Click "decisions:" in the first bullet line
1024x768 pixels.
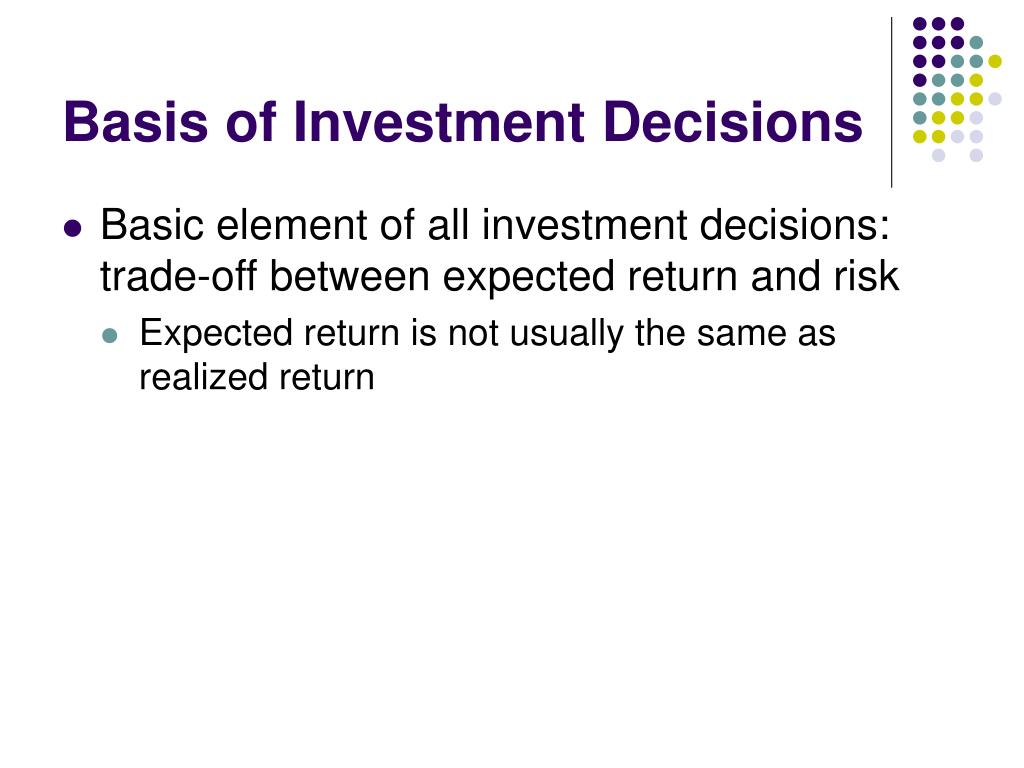(795, 225)
